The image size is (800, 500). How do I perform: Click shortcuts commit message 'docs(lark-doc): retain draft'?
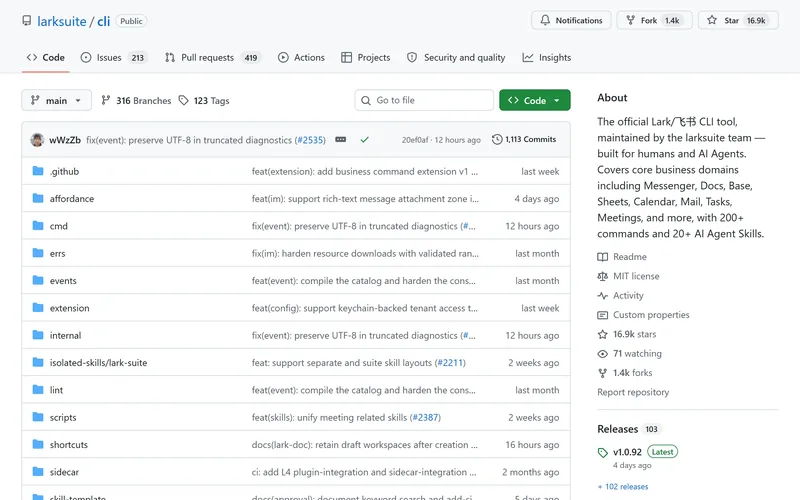pos(364,445)
